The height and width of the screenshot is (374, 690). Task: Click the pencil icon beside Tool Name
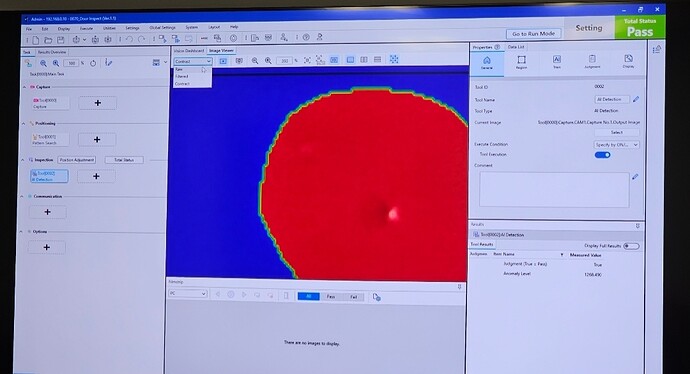pos(636,99)
